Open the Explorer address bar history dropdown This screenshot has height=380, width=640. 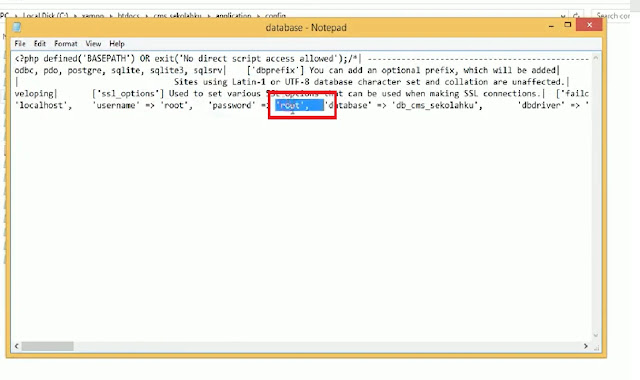pos(564,16)
